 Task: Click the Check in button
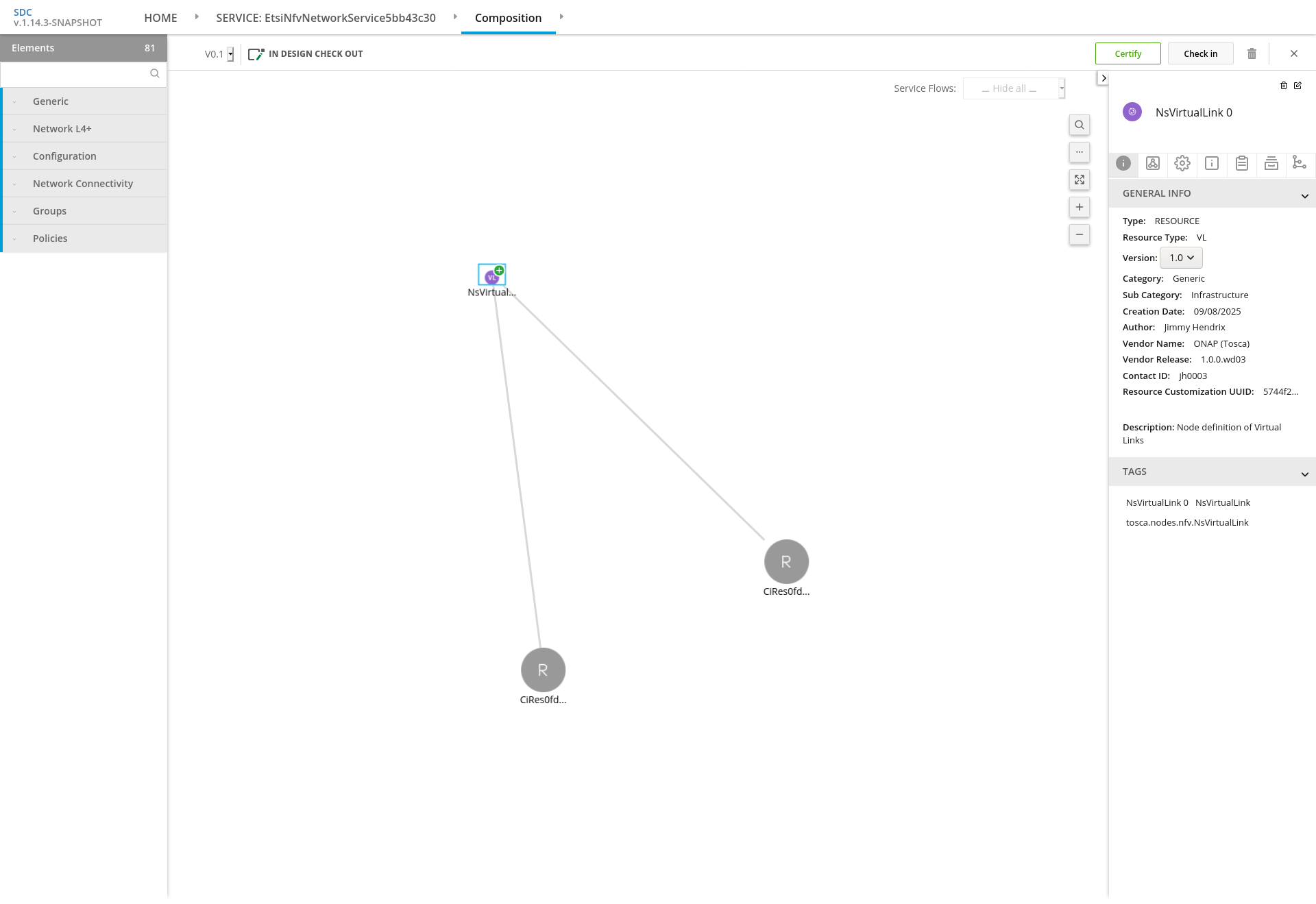[1200, 53]
